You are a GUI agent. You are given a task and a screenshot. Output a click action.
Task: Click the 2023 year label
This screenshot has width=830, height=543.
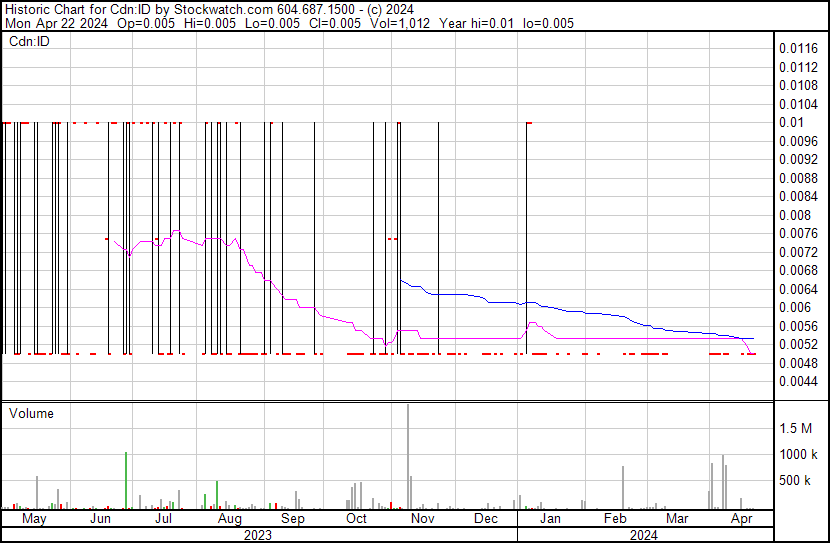(x=258, y=535)
